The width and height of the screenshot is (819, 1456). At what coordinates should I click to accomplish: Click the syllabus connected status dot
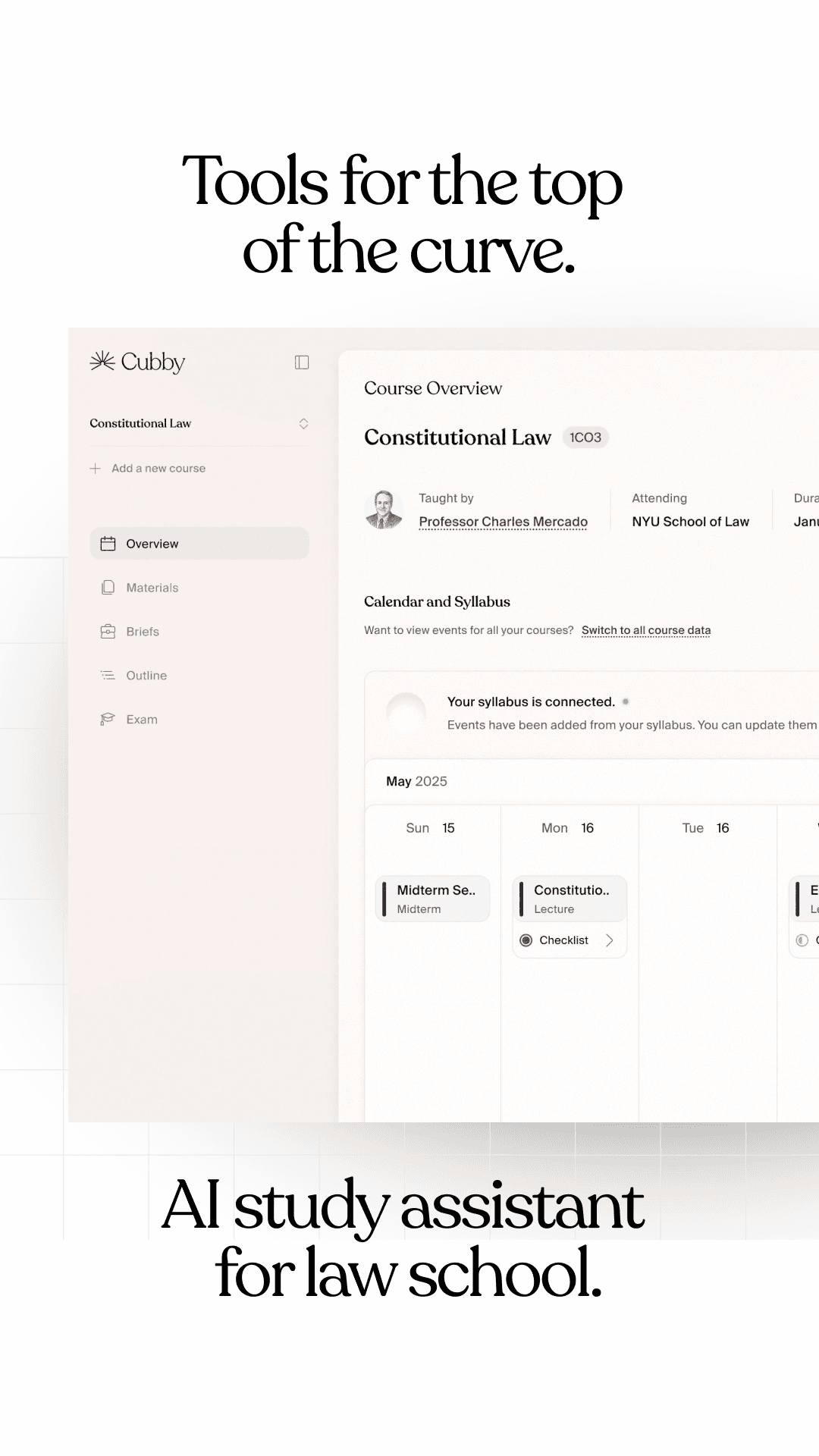click(626, 702)
